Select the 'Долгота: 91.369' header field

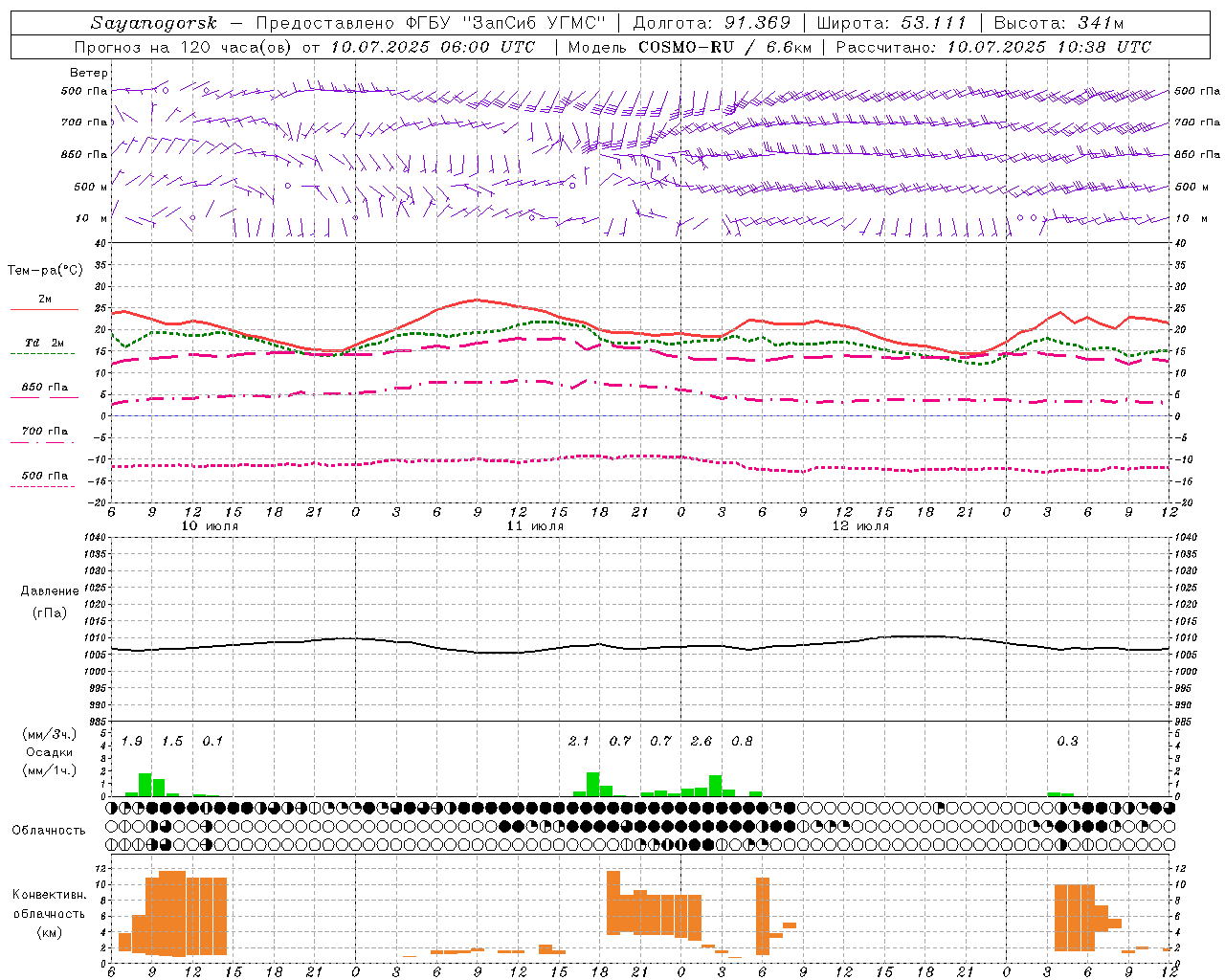tap(712, 23)
